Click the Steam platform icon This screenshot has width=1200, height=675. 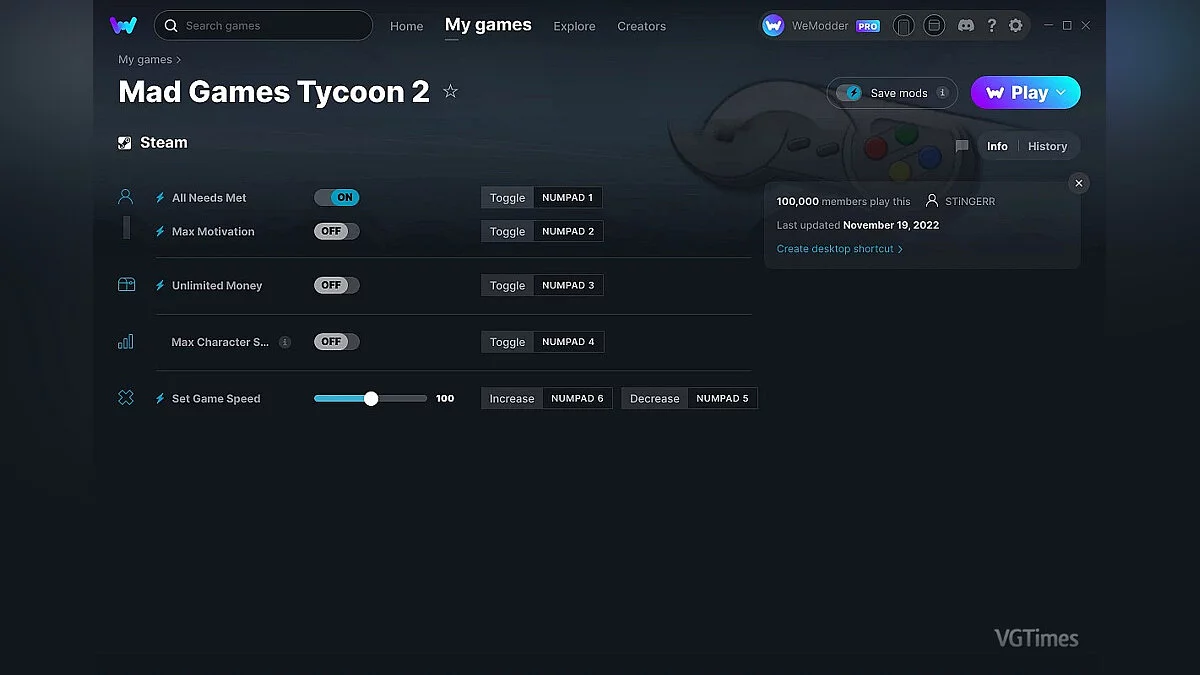pyautogui.click(x=125, y=143)
